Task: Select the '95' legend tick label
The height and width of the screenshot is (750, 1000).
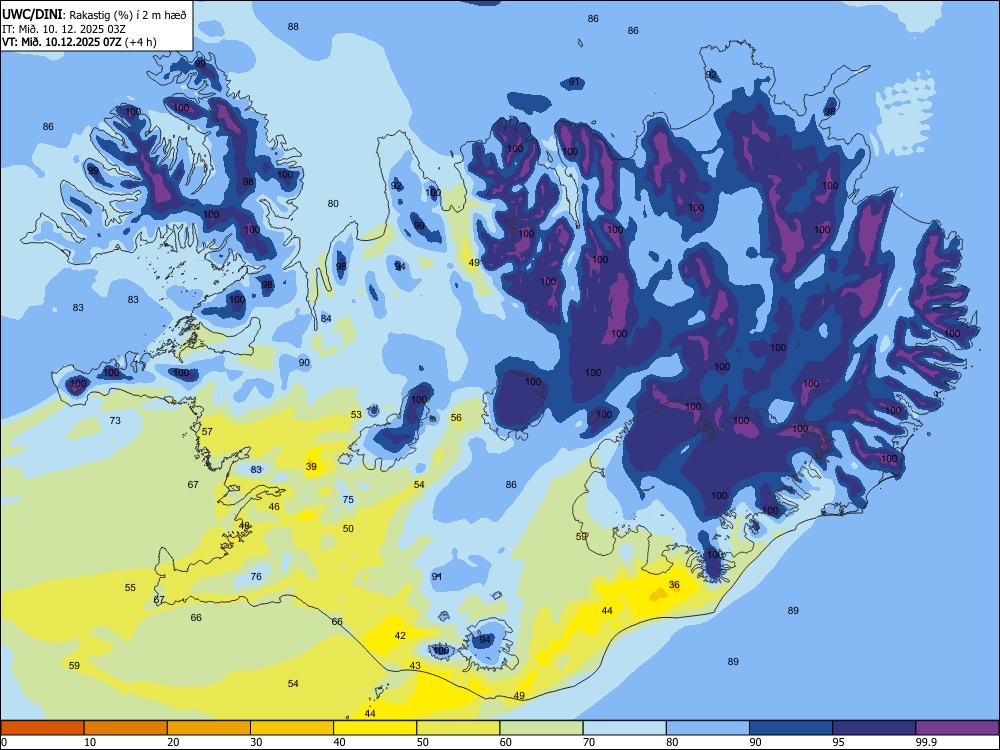Action: click(838, 742)
